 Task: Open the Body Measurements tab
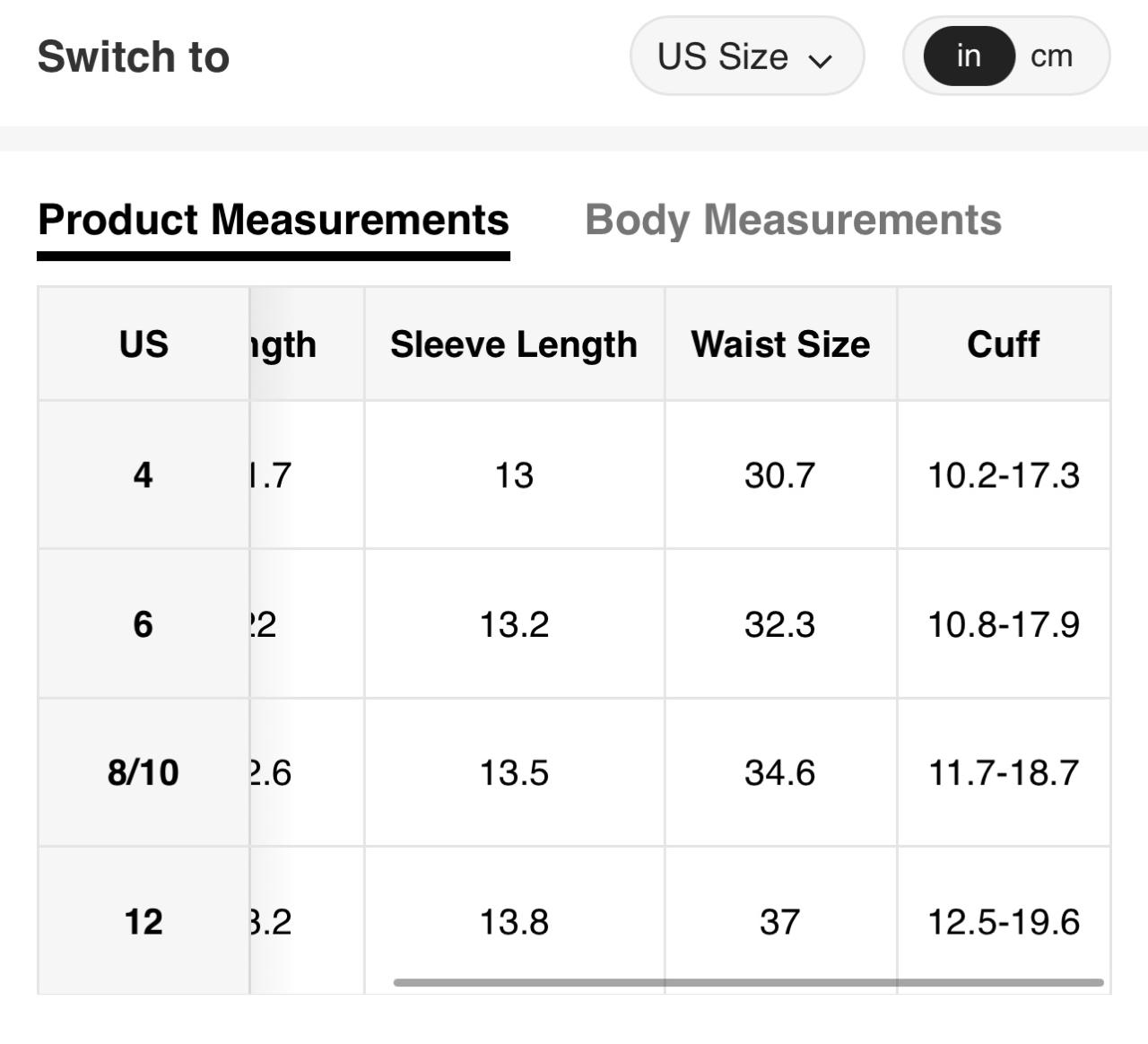(793, 221)
